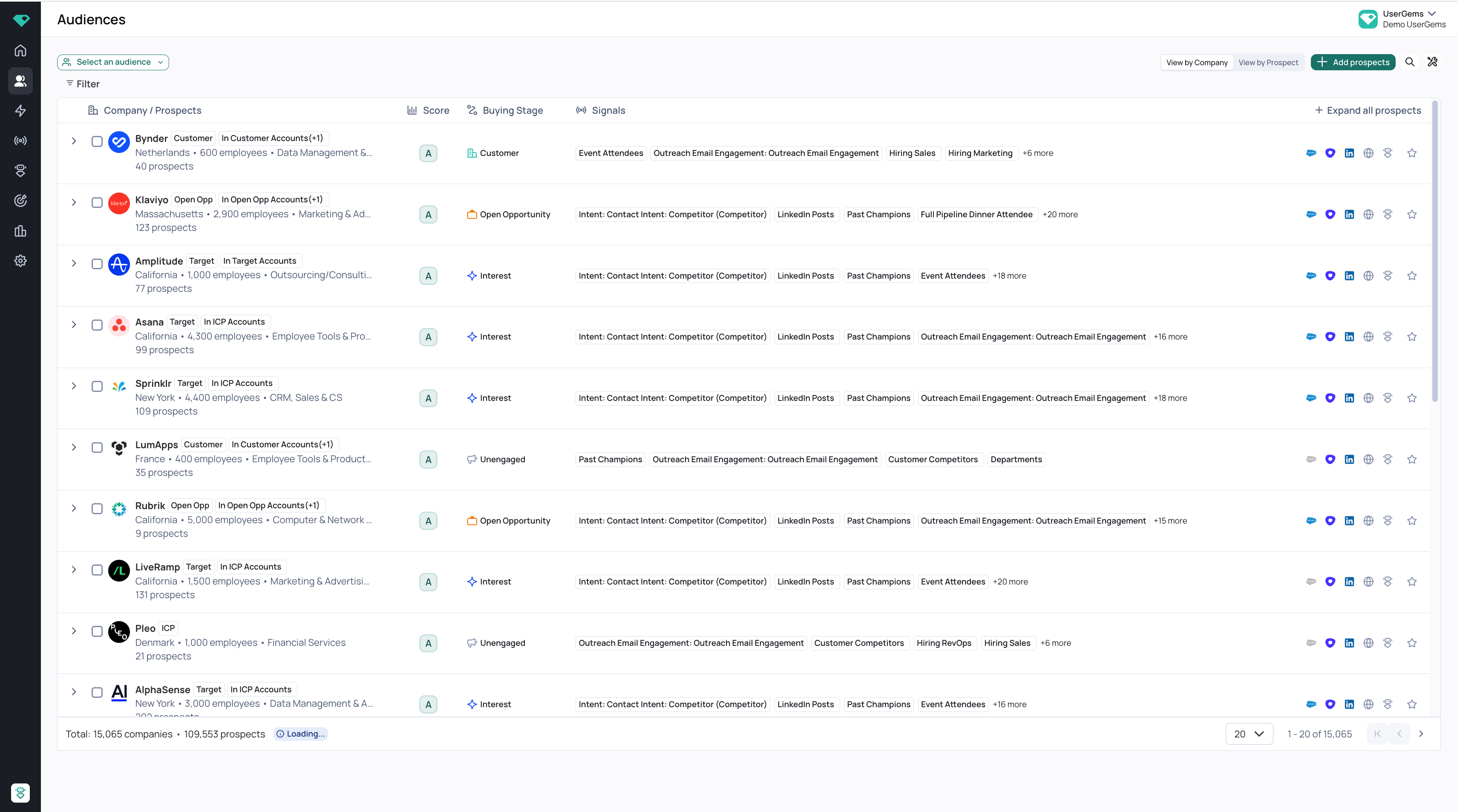Open Salesforce icon for Bynder row

point(1311,153)
